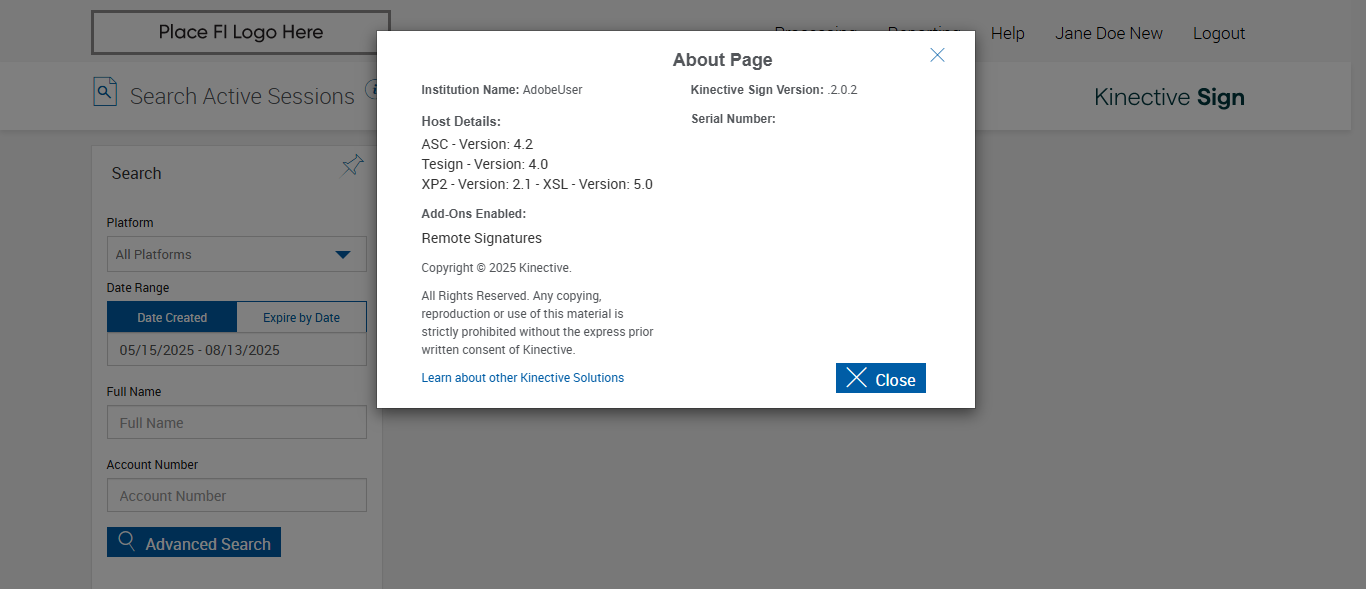This screenshot has height=589, width=1366.
Task: Open the Platform dropdown
Action: [x=237, y=254]
